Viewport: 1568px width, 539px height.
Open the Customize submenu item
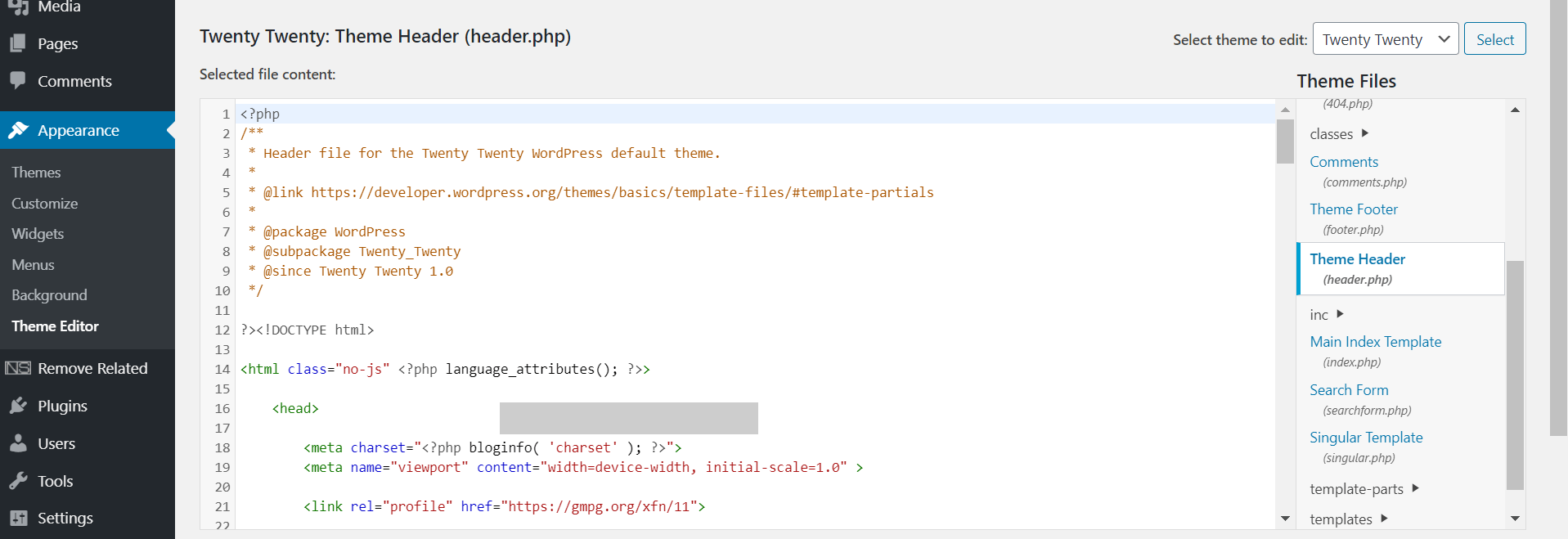pyautogui.click(x=45, y=203)
